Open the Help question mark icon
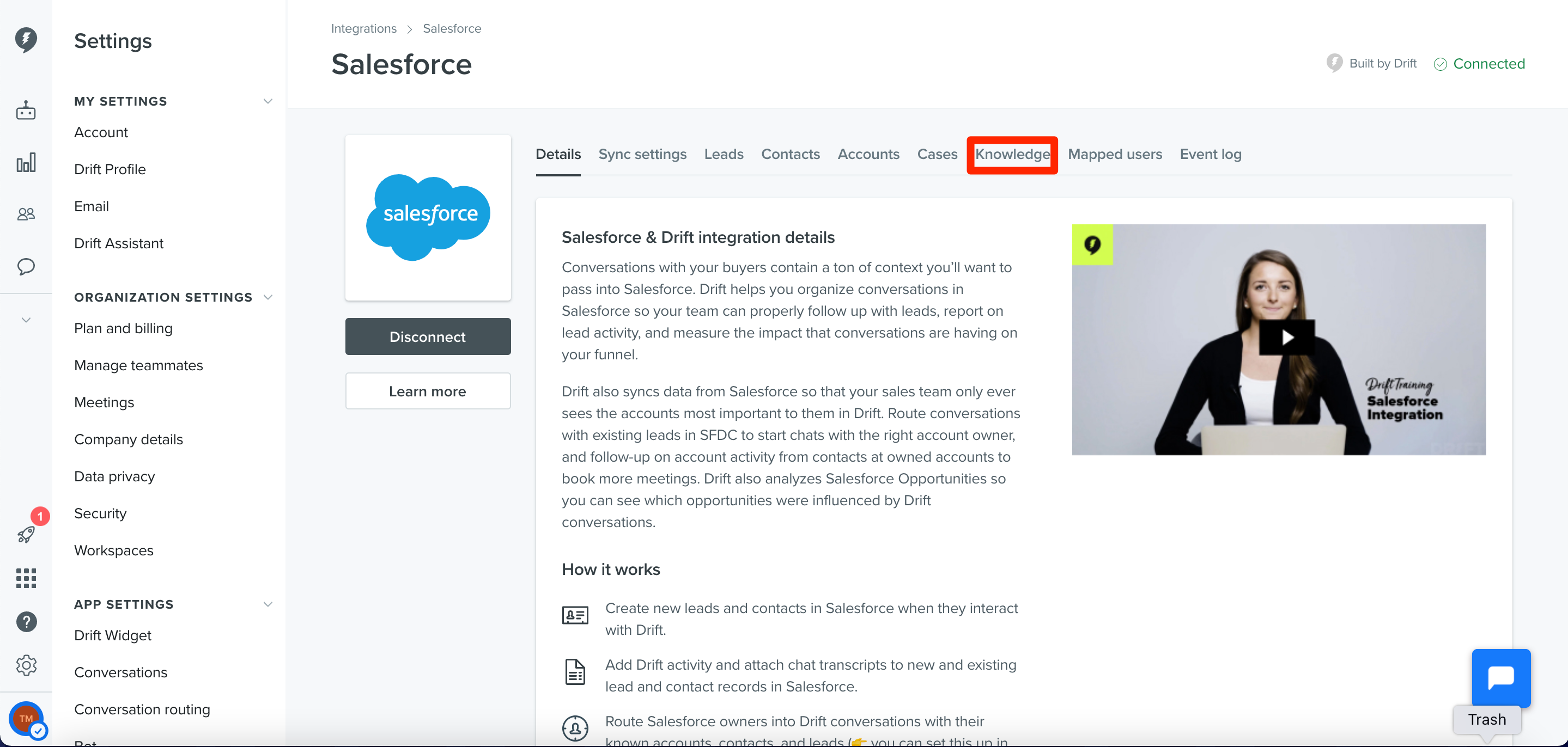 [26, 622]
